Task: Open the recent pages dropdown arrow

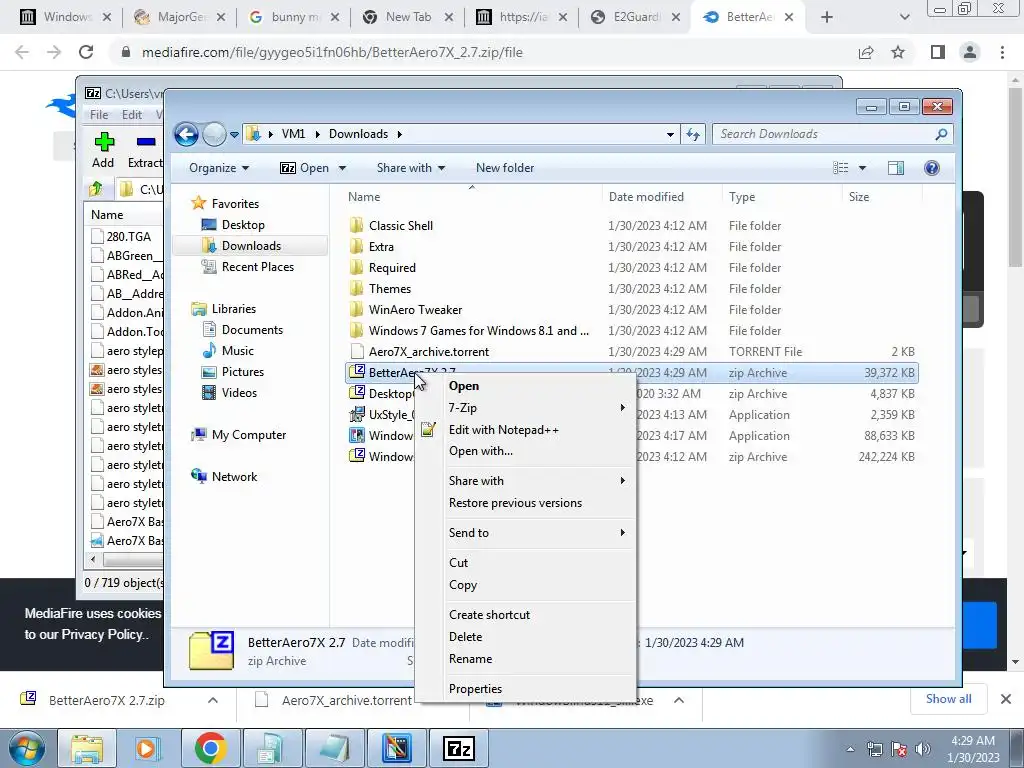Action: click(234, 135)
